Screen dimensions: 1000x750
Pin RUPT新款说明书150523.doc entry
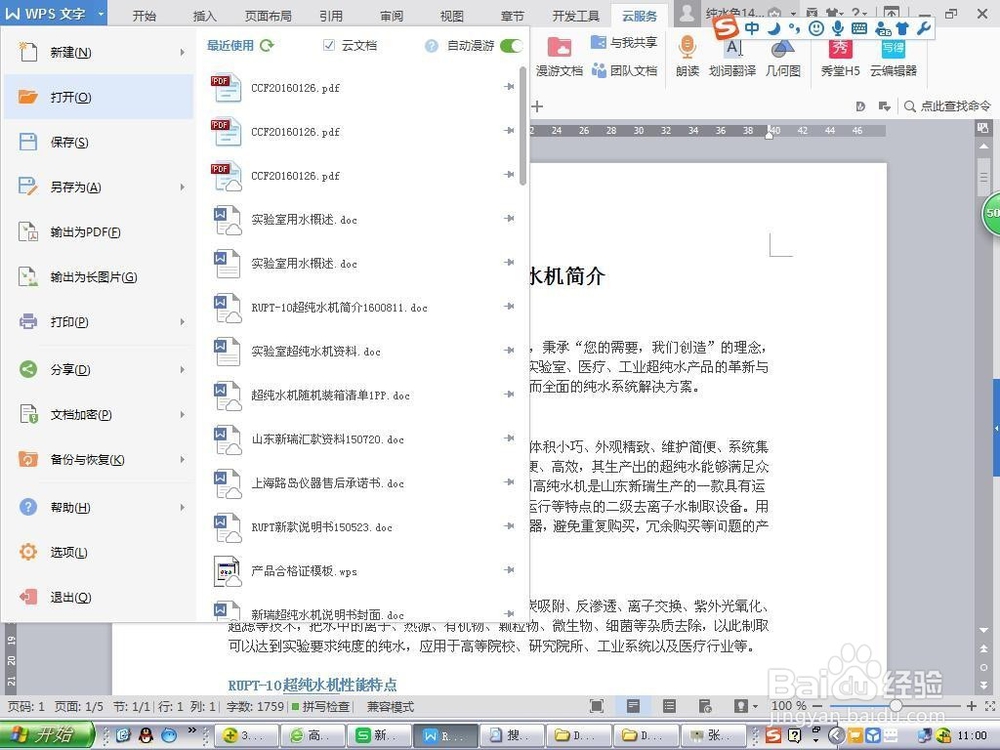pyautogui.click(x=509, y=526)
